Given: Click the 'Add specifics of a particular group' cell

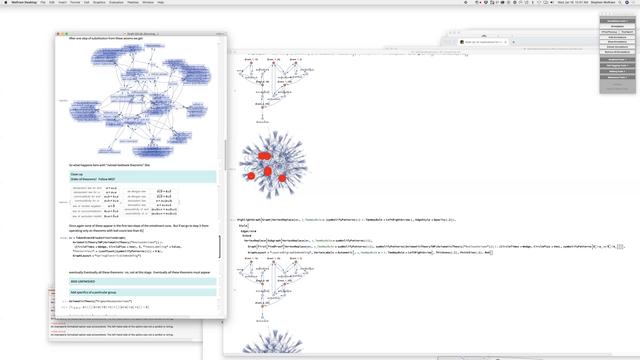Looking at the screenshot, I should coord(142,292).
